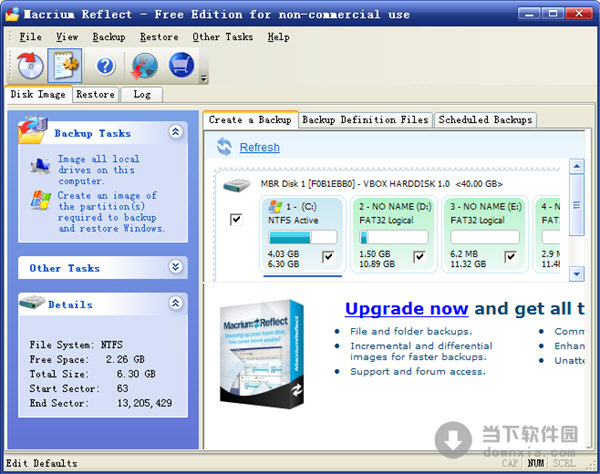This screenshot has height=474, width=600.
Task: Open the View menu
Action: 67,37
